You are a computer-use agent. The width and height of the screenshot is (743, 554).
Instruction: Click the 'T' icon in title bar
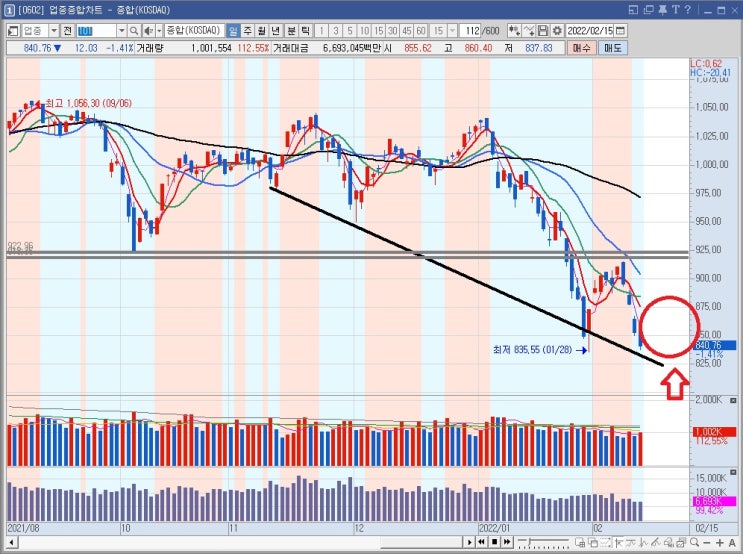[675, 9]
